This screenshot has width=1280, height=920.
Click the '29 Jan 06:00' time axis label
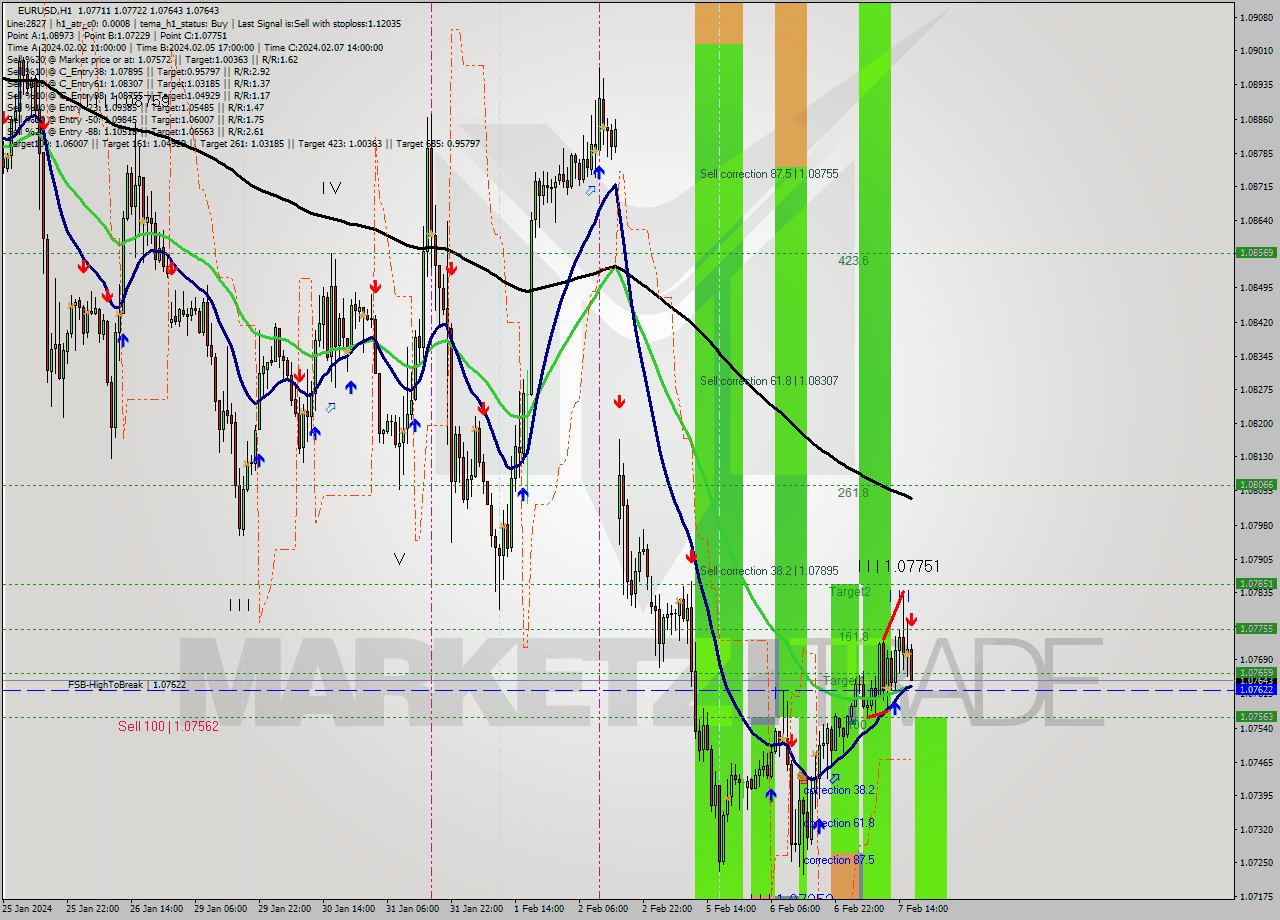pos(221,909)
